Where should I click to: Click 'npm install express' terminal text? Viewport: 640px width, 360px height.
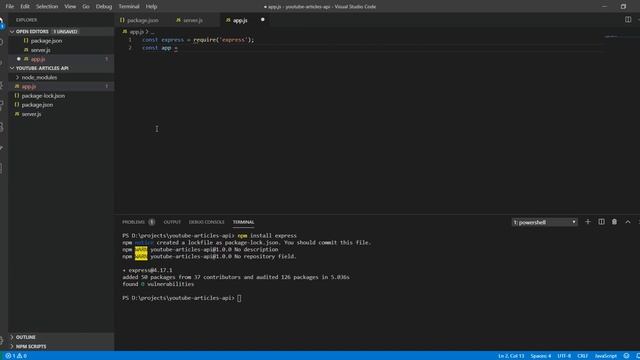267,236
